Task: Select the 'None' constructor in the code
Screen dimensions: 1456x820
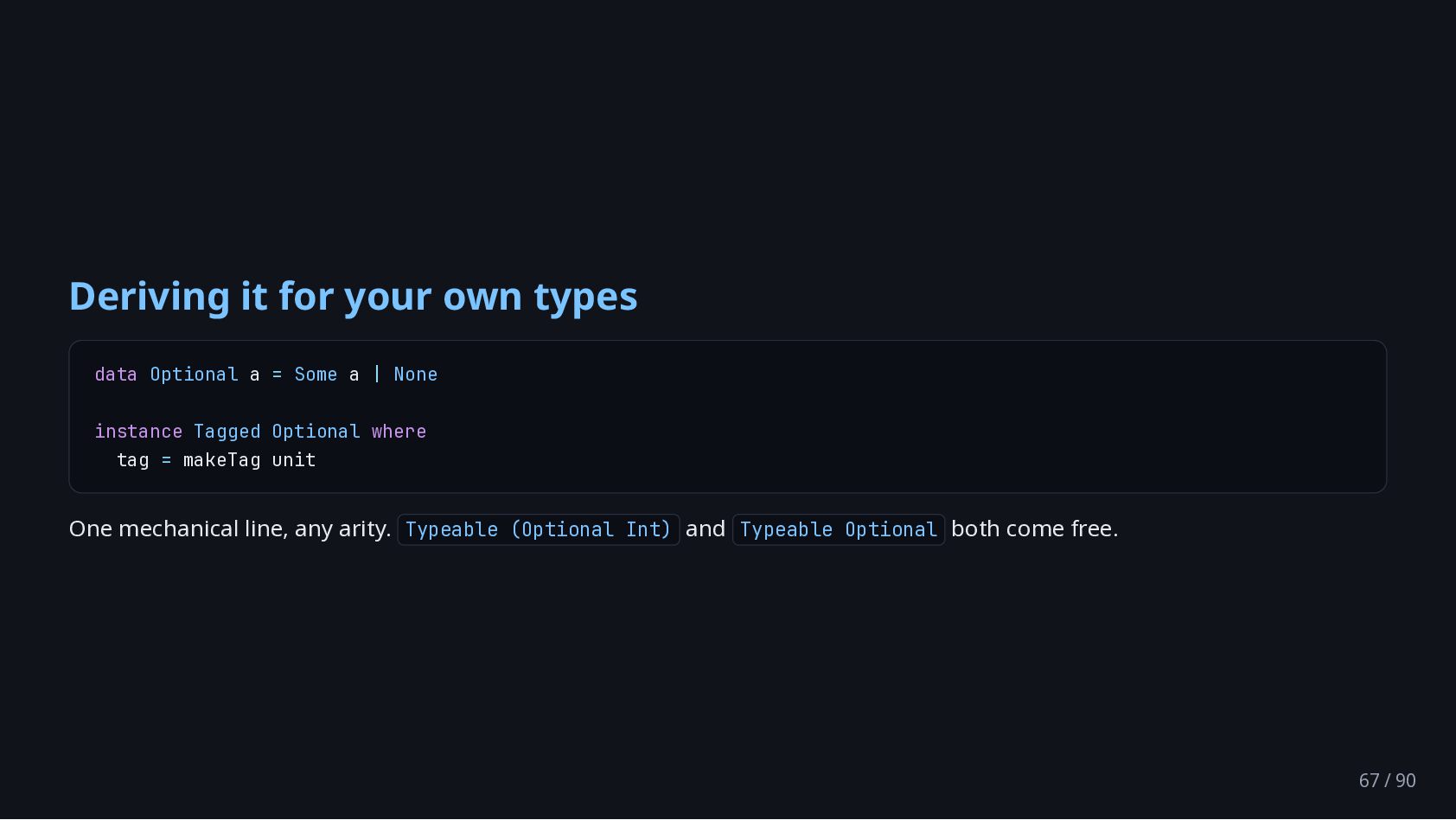Action: [416, 375]
